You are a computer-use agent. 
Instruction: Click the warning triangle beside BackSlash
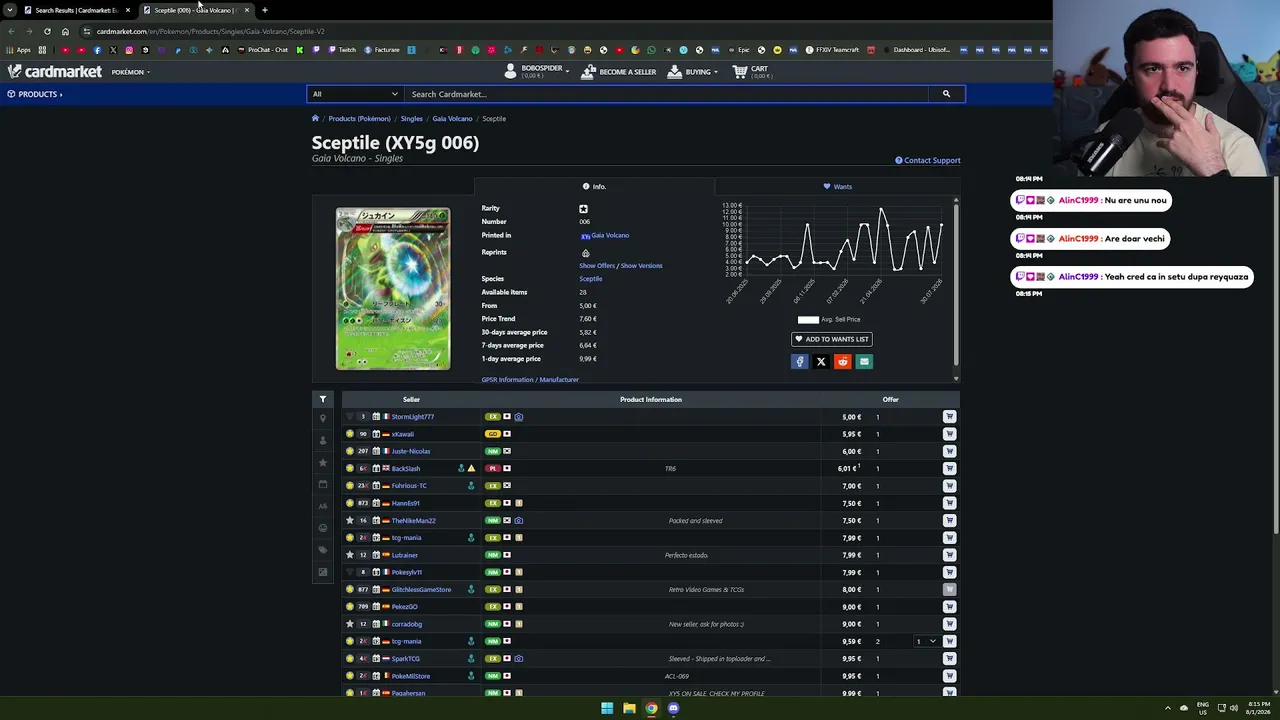(x=471, y=468)
